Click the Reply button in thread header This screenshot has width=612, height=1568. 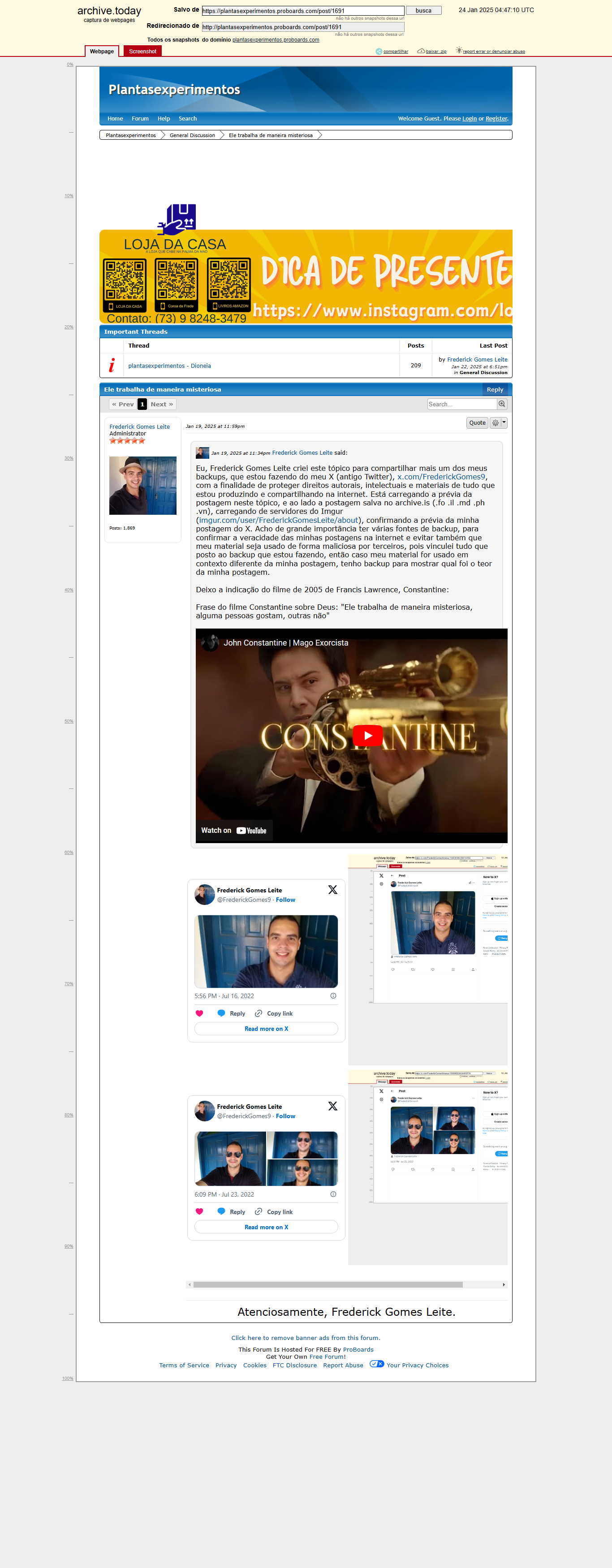[495, 390]
